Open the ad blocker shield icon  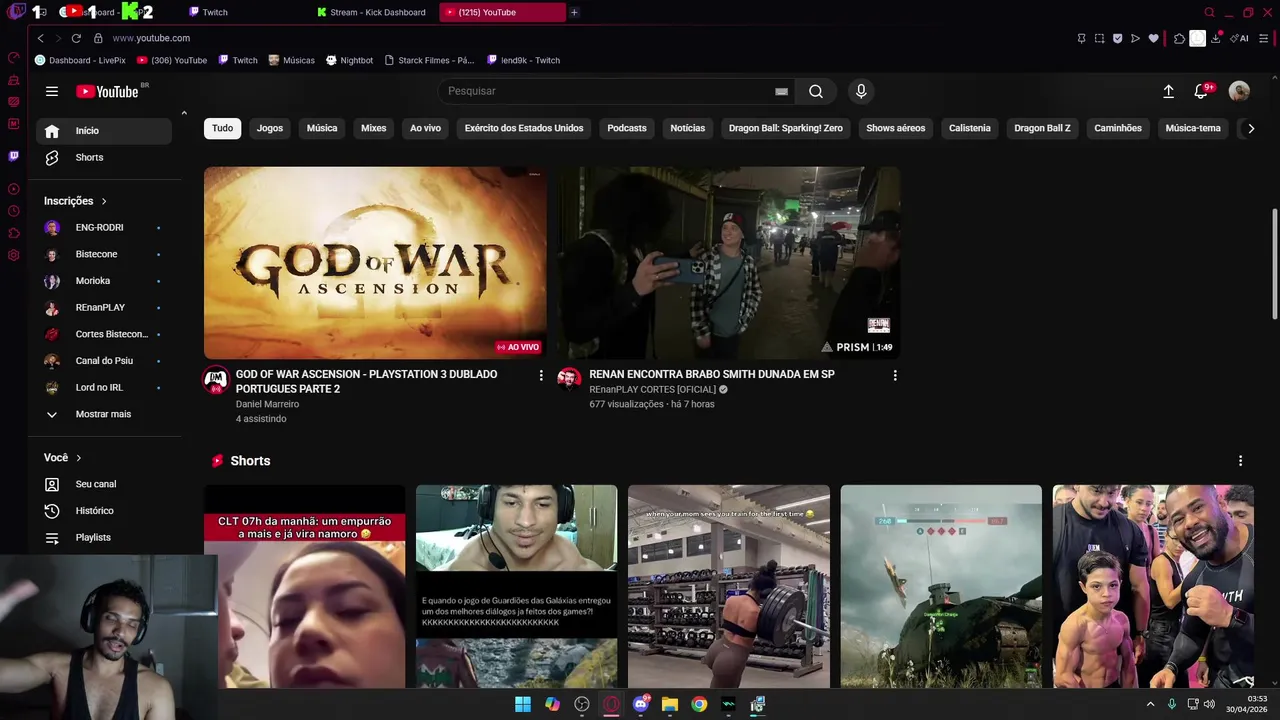pos(1117,38)
